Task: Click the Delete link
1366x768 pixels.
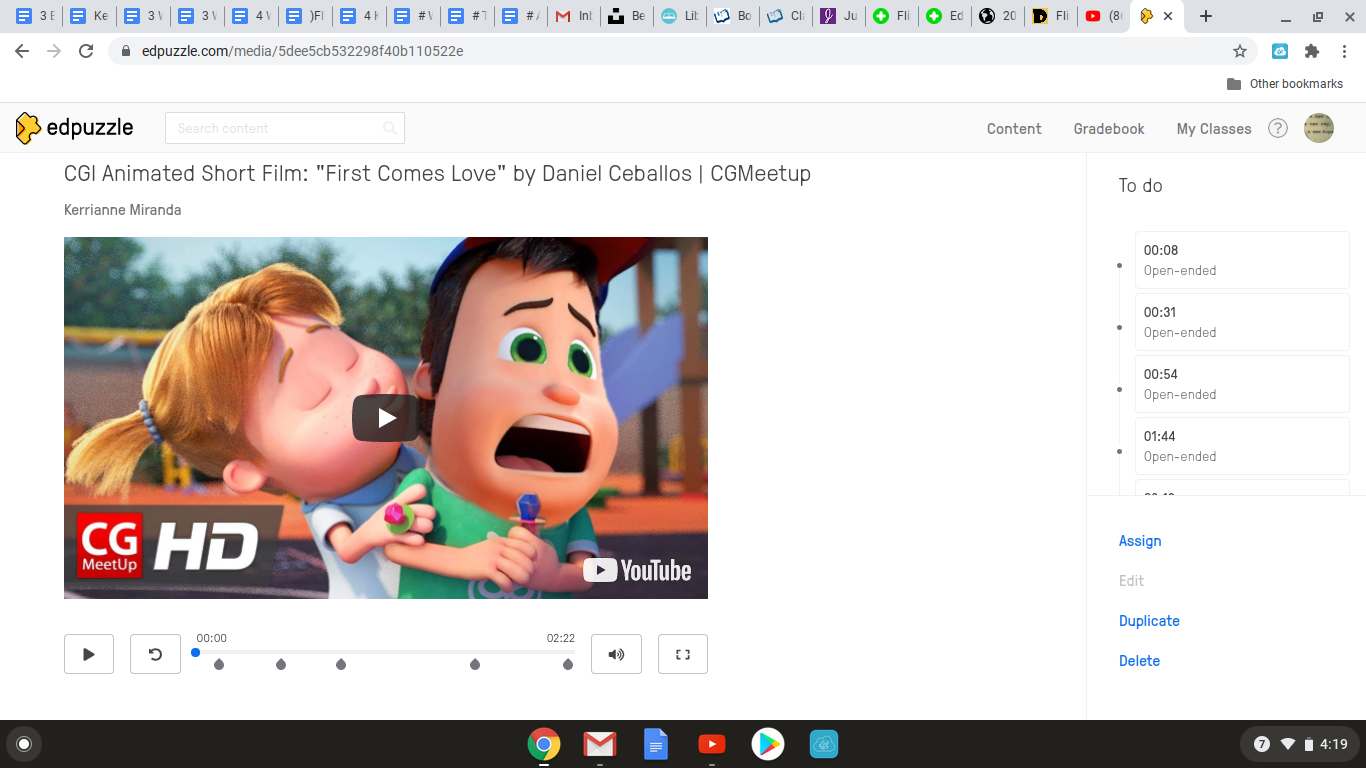Action: (x=1139, y=661)
